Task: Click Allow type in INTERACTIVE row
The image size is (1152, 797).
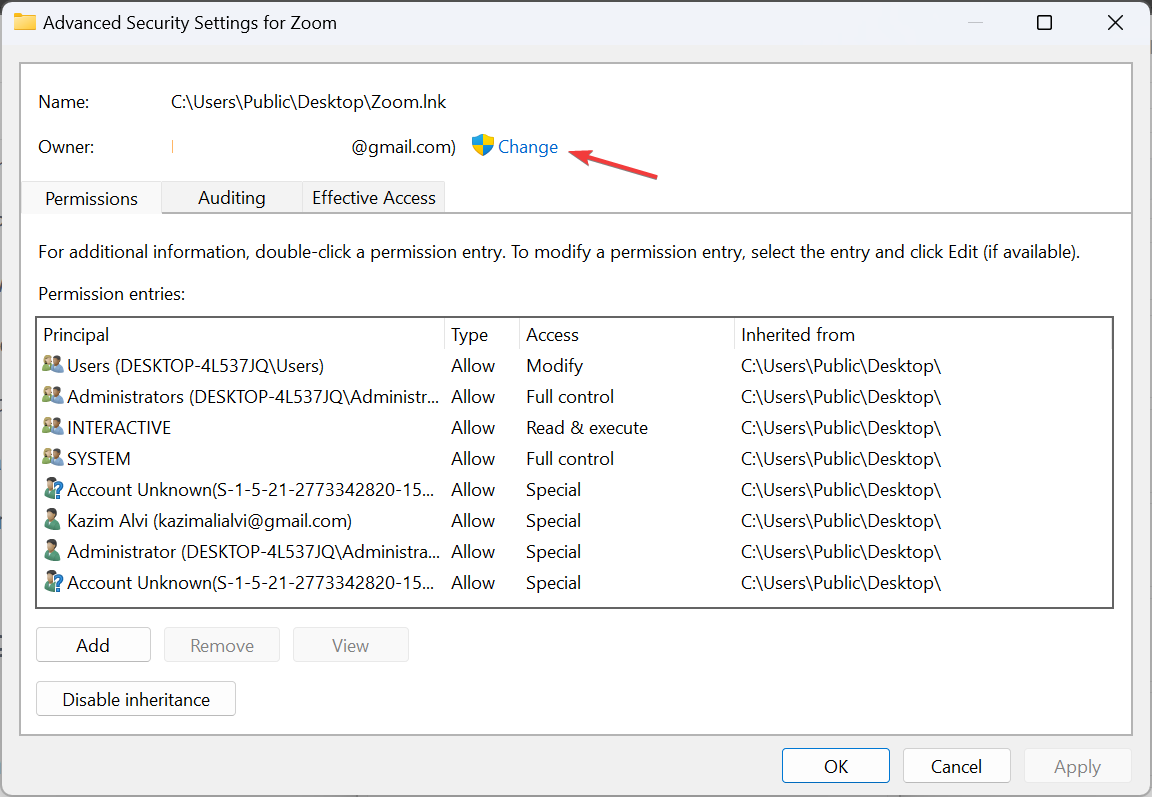Action: click(x=473, y=428)
